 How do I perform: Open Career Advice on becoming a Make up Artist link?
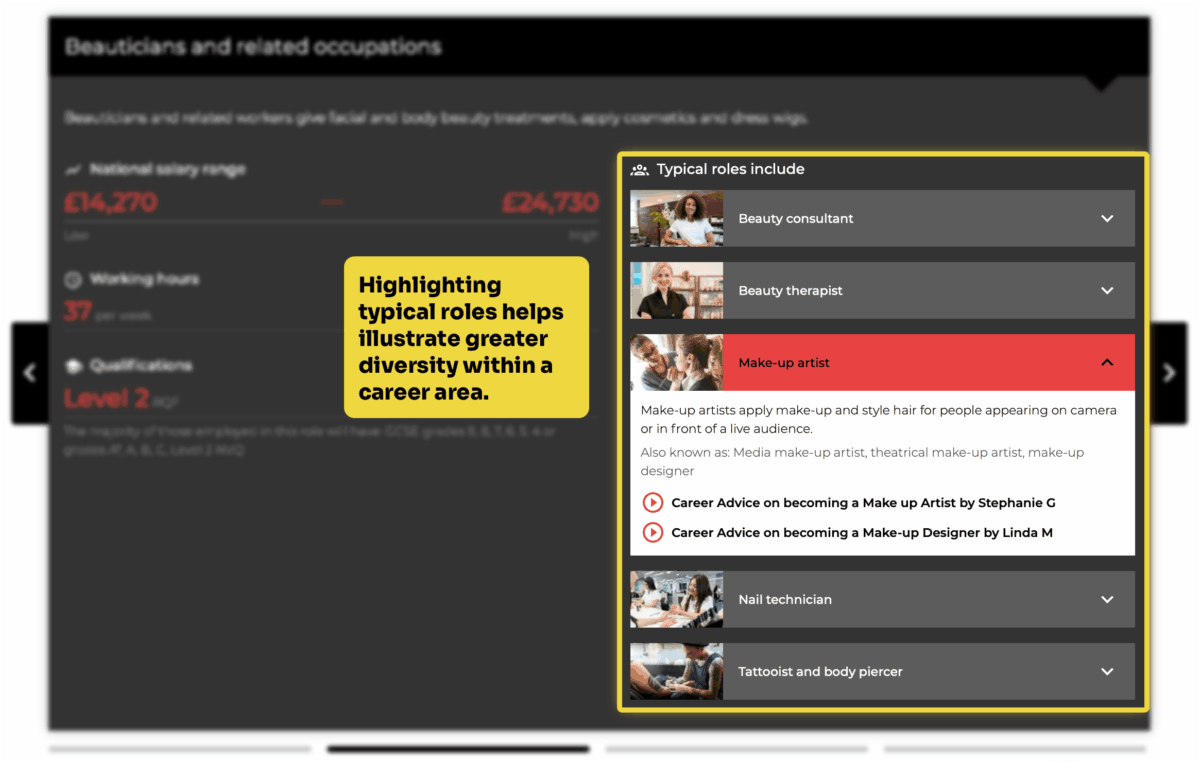click(863, 503)
